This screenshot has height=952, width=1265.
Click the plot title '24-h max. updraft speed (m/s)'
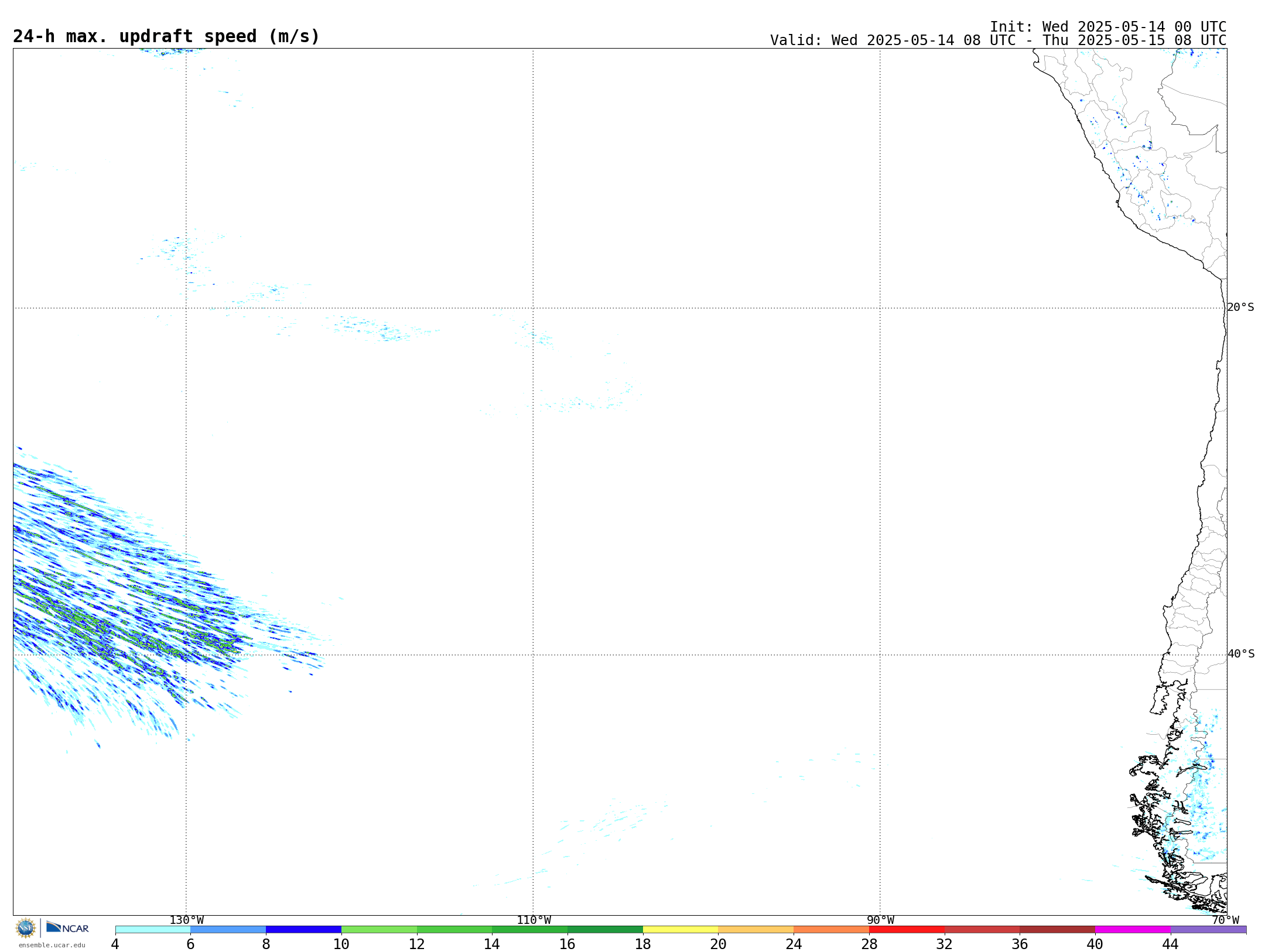point(166,36)
